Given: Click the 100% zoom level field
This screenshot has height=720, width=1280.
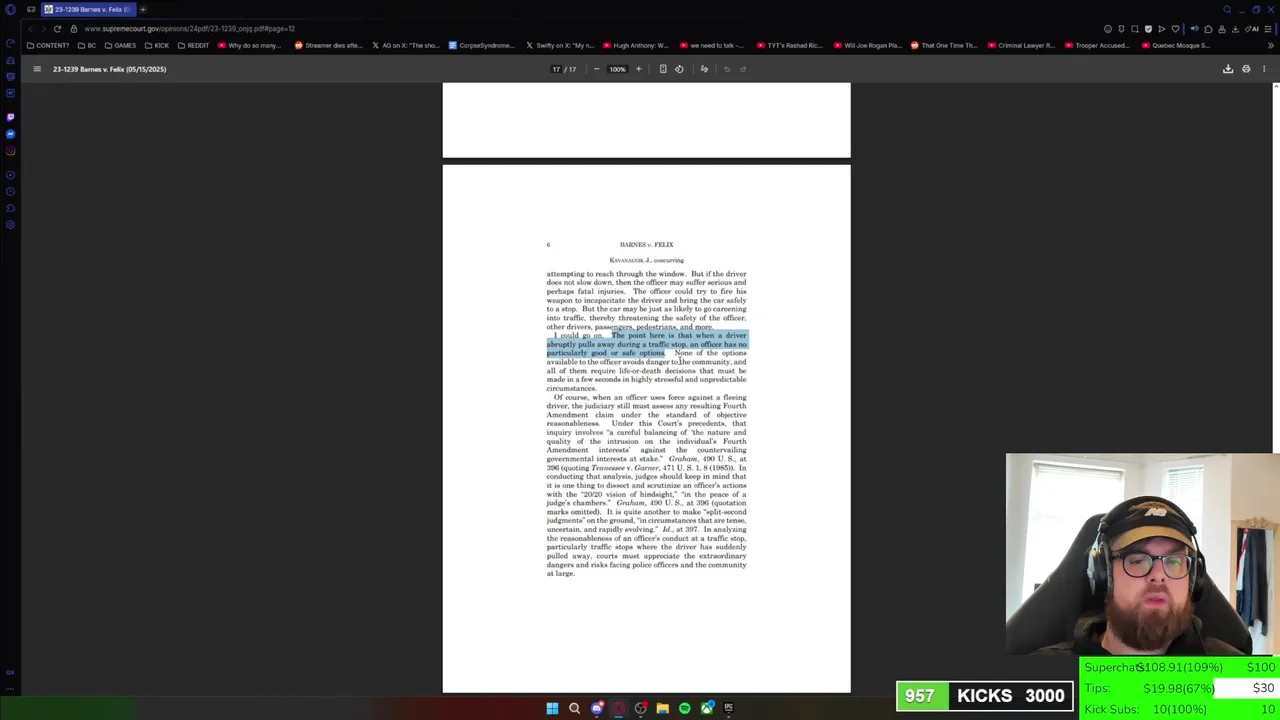Looking at the screenshot, I should (617, 69).
